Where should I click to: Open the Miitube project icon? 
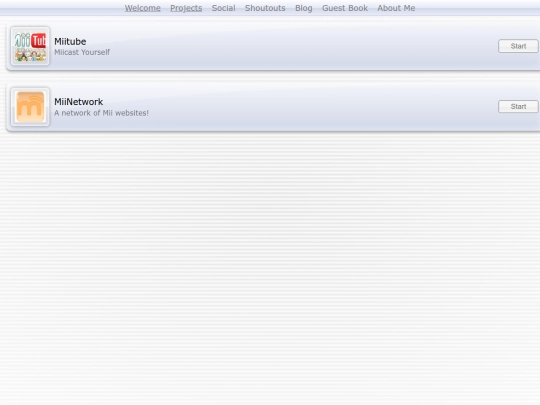click(x=30, y=46)
